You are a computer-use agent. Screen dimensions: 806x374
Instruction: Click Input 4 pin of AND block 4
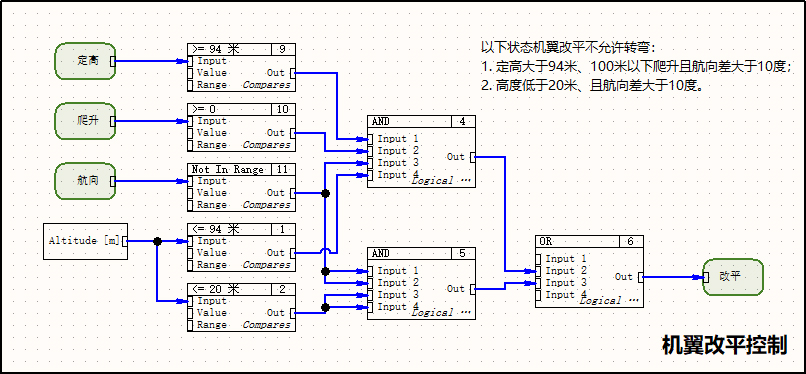tap(370, 175)
